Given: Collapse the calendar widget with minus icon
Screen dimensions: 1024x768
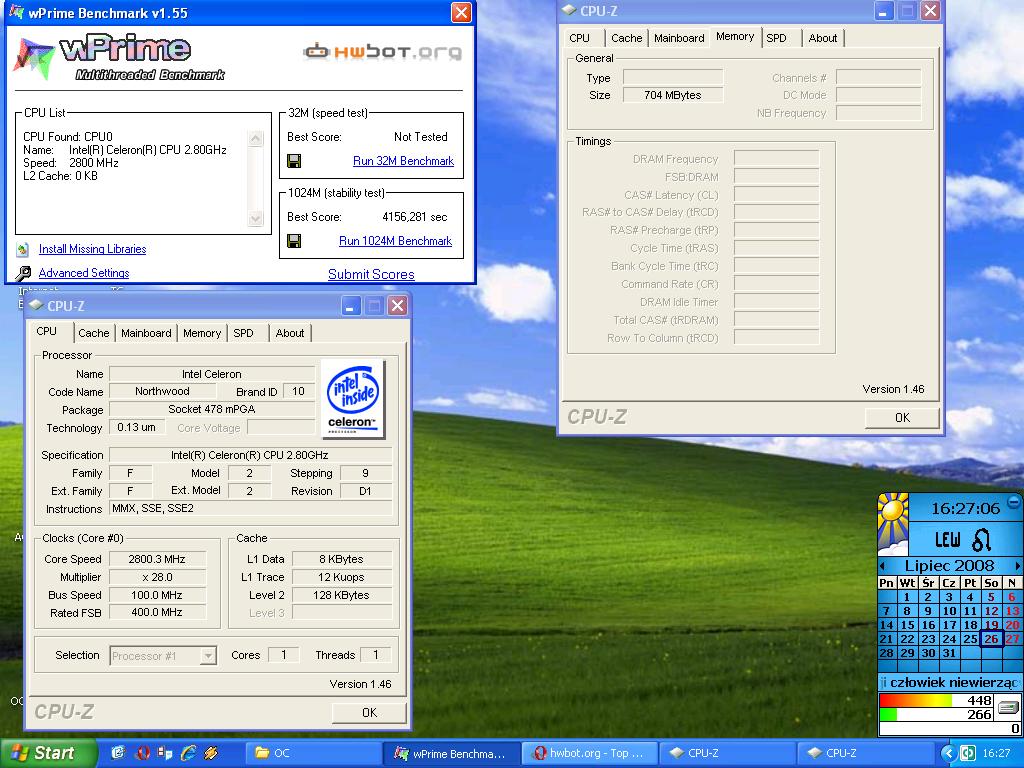Looking at the screenshot, I should [x=1013, y=502].
